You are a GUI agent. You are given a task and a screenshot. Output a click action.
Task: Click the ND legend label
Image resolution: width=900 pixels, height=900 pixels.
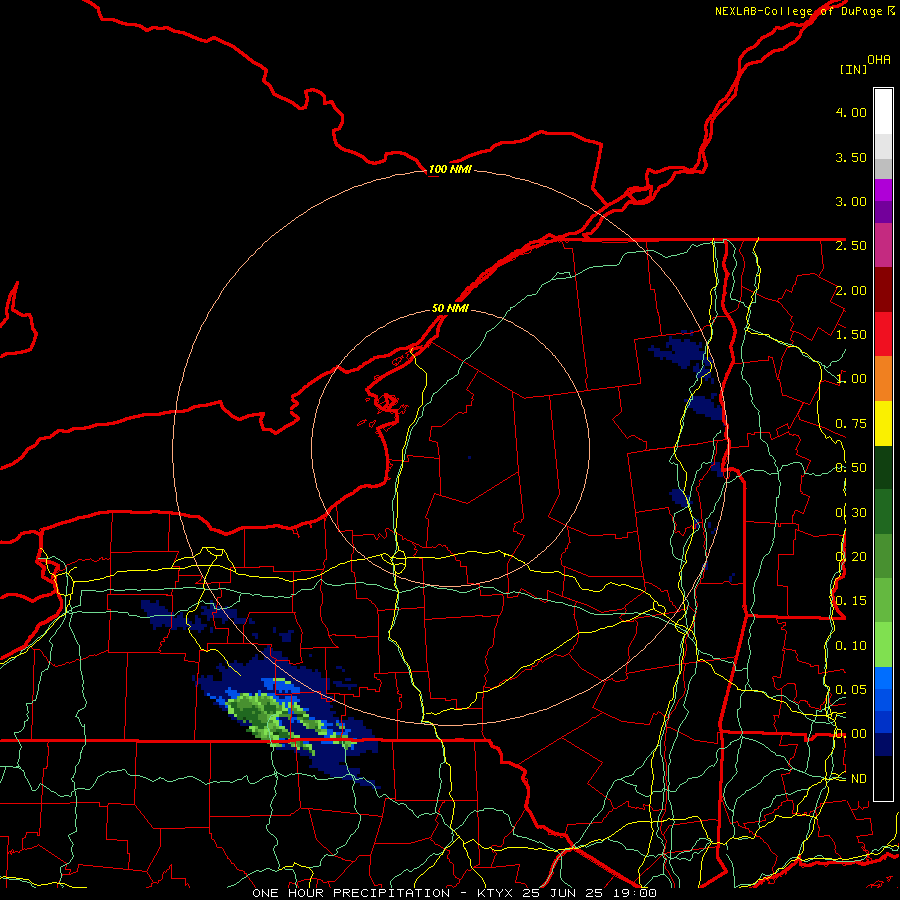click(x=859, y=779)
